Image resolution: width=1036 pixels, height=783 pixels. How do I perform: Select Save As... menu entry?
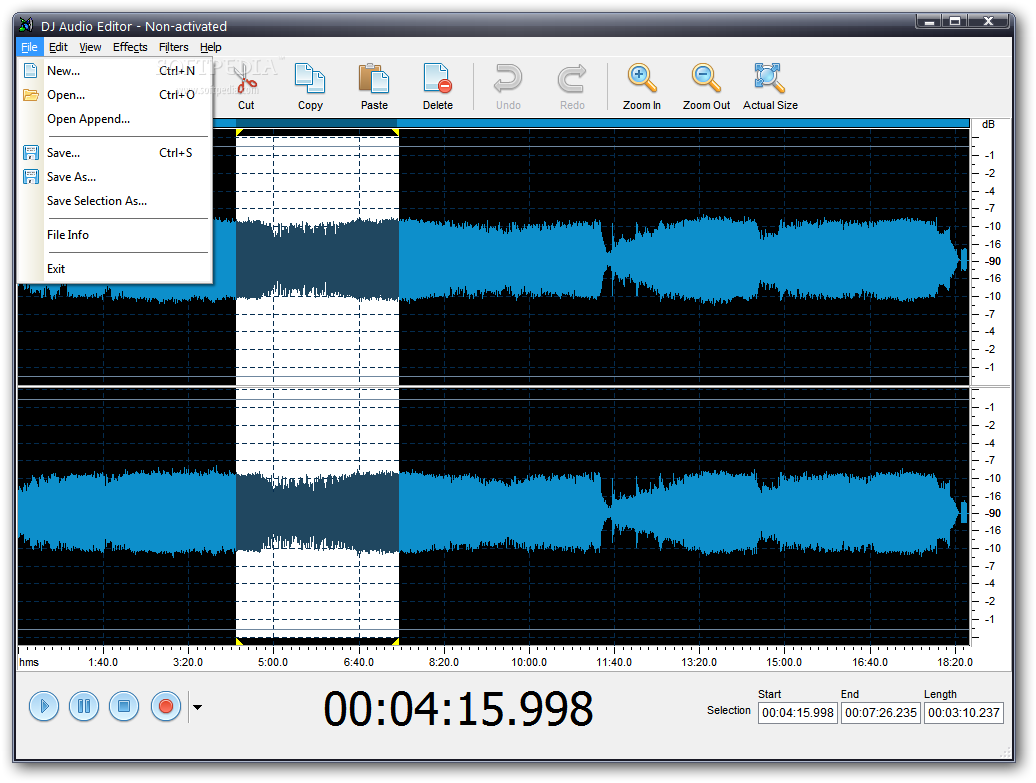(x=115, y=176)
